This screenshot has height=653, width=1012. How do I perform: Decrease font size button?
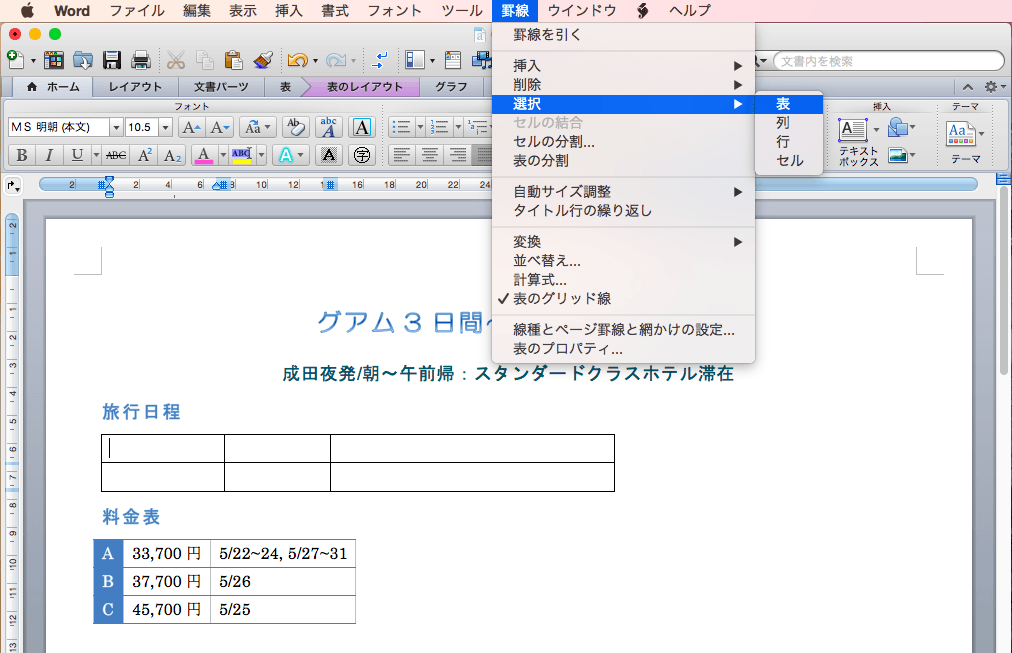click(219, 127)
